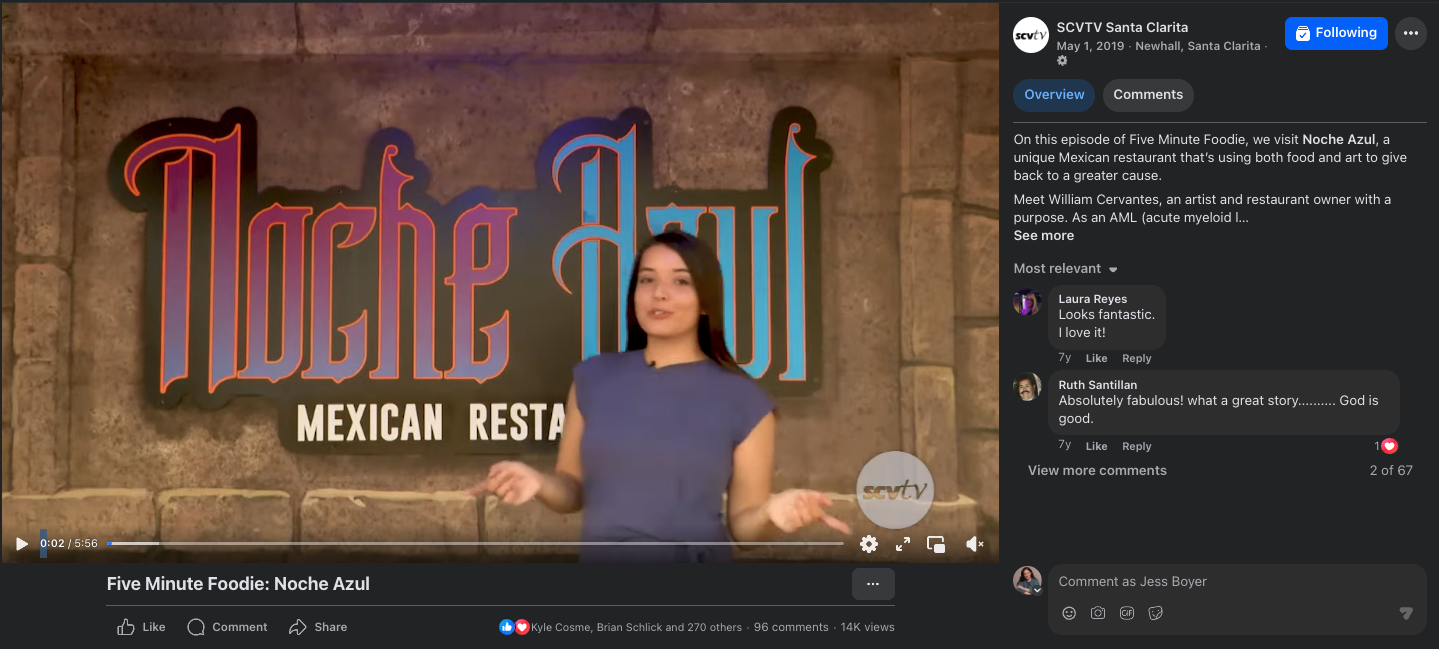This screenshot has height=649, width=1439.
Task: Click the Comment action below video
Action: pyautogui.click(x=227, y=627)
